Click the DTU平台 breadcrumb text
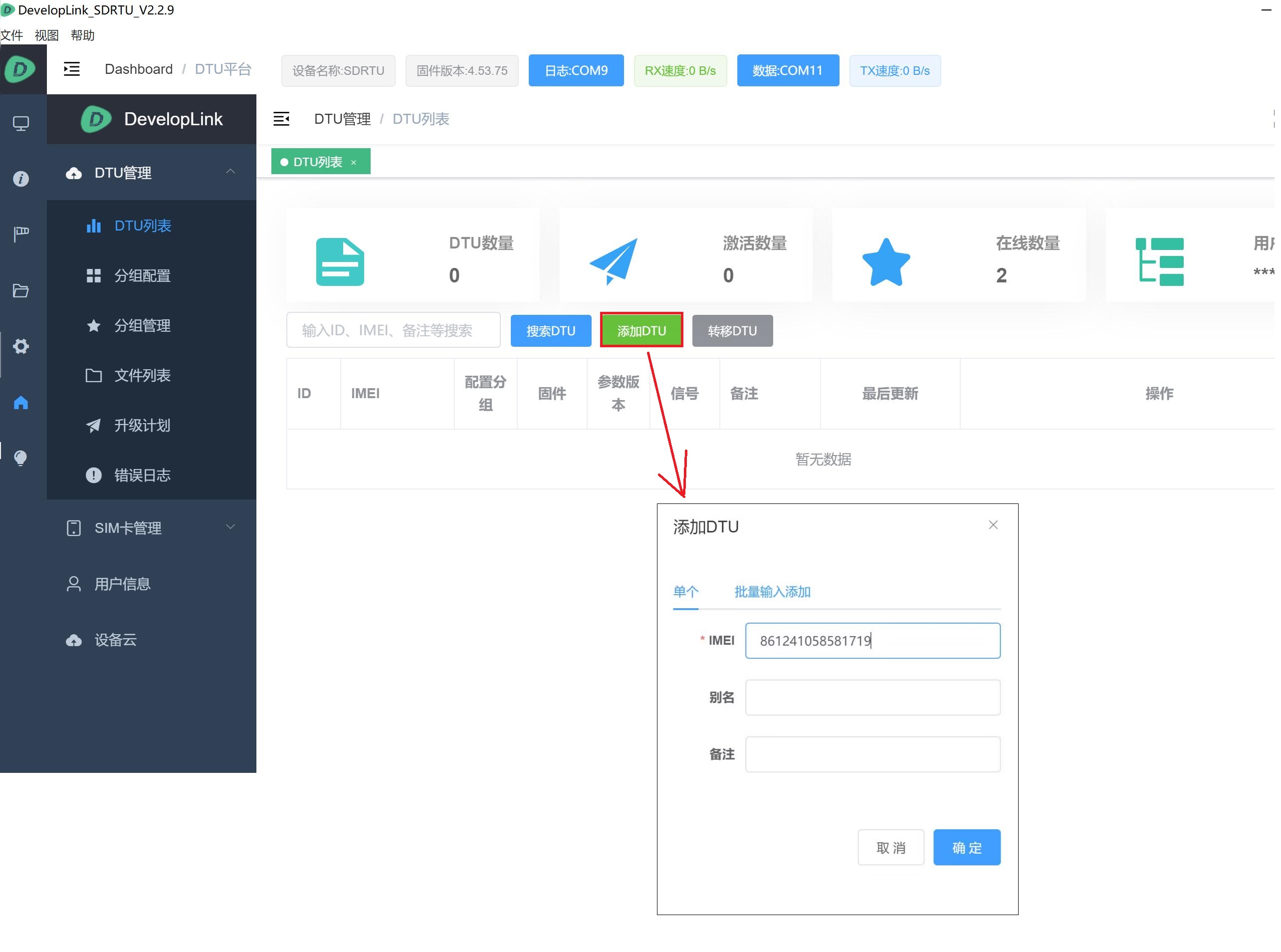1281x952 pixels. (x=223, y=69)
